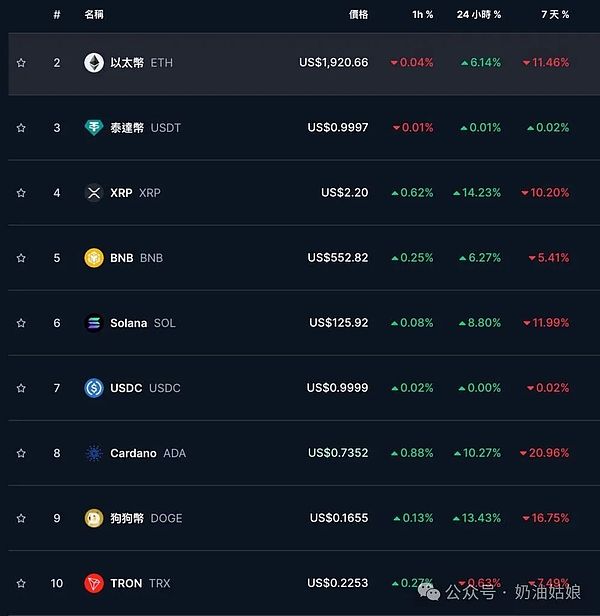Toggle the watchlist star for ETH
The width and height of the screenshot is (600, 616).
pos(21,63)
